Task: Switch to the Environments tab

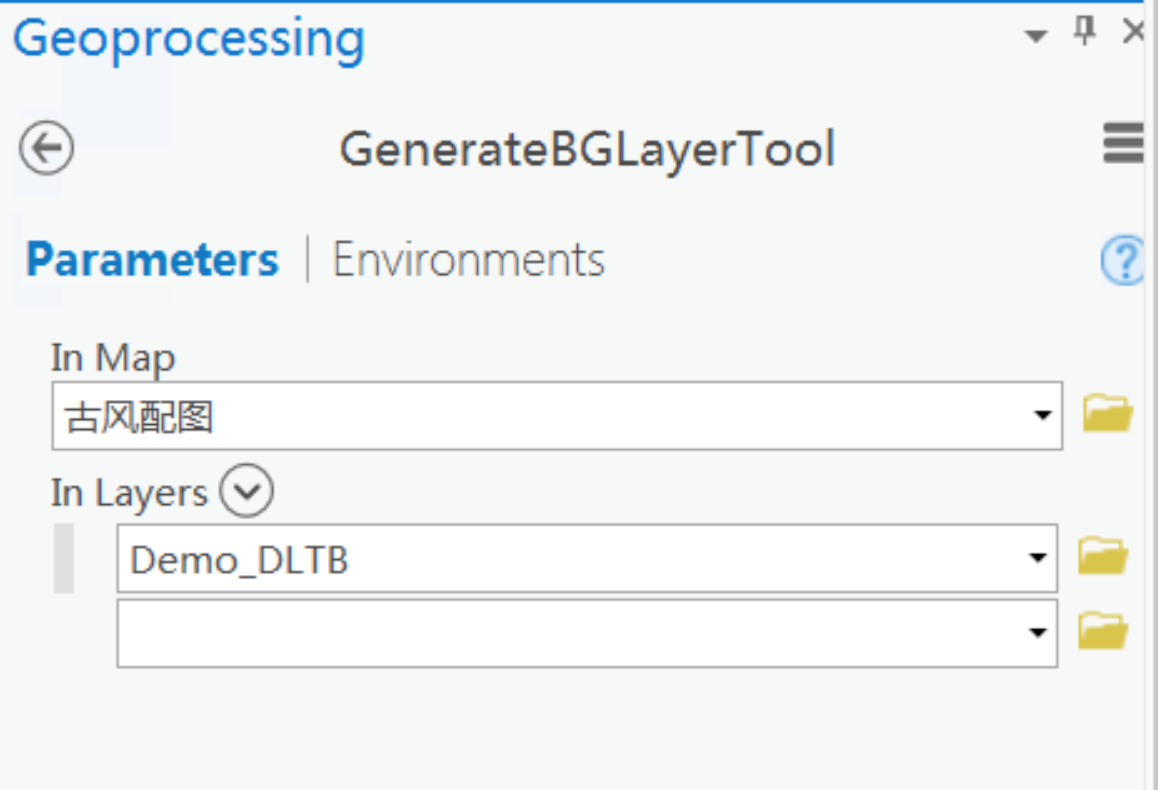Action: point(468,260)
